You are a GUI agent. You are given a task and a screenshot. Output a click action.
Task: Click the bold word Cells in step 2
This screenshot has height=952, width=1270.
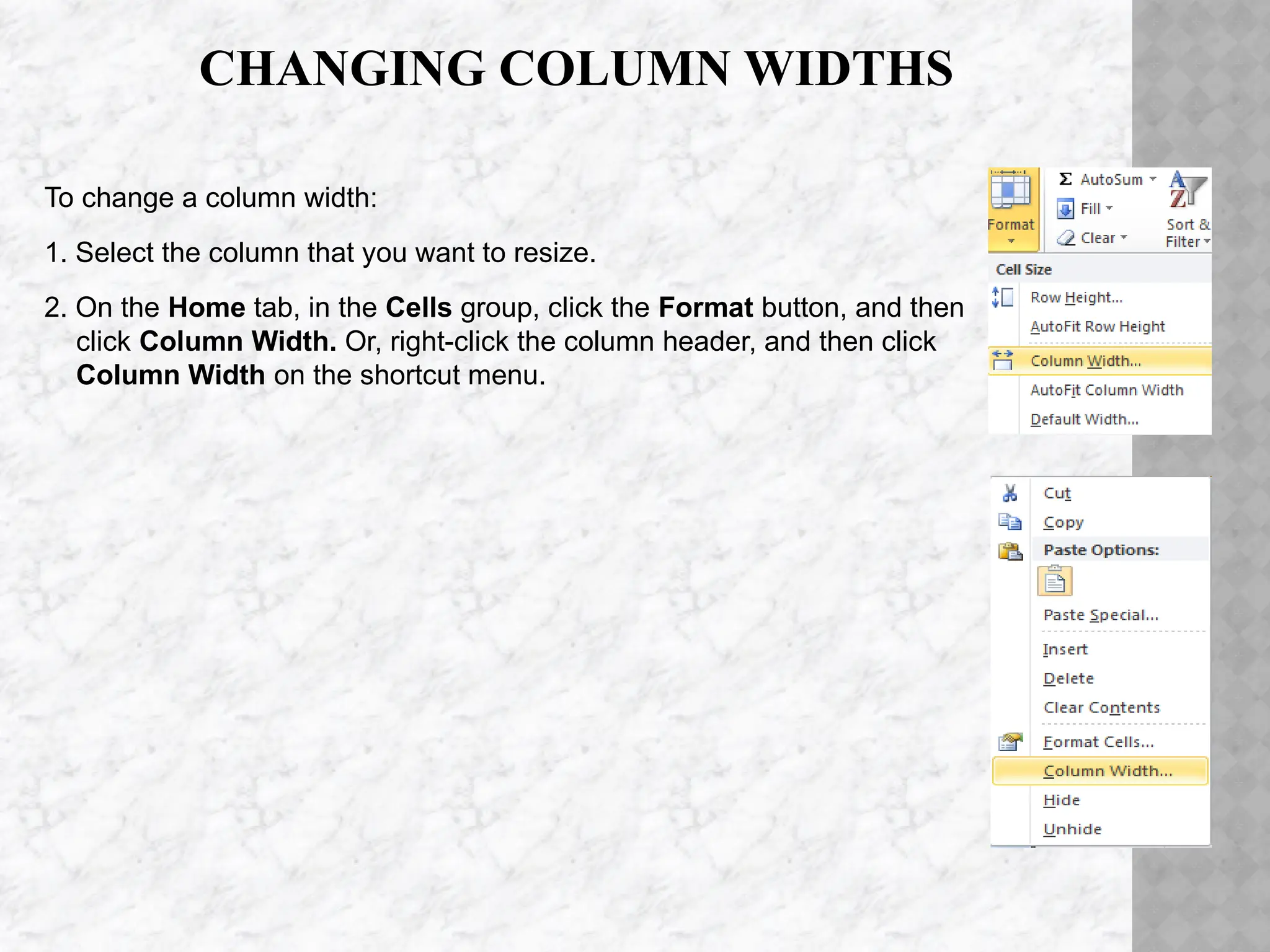[419, 307]
